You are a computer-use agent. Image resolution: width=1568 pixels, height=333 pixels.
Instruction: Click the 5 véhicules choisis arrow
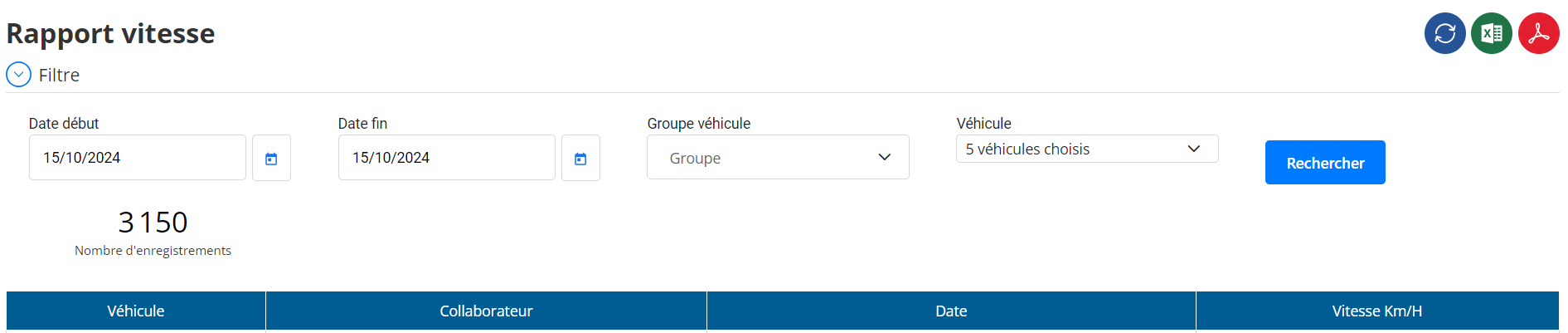pos(1194,149)
